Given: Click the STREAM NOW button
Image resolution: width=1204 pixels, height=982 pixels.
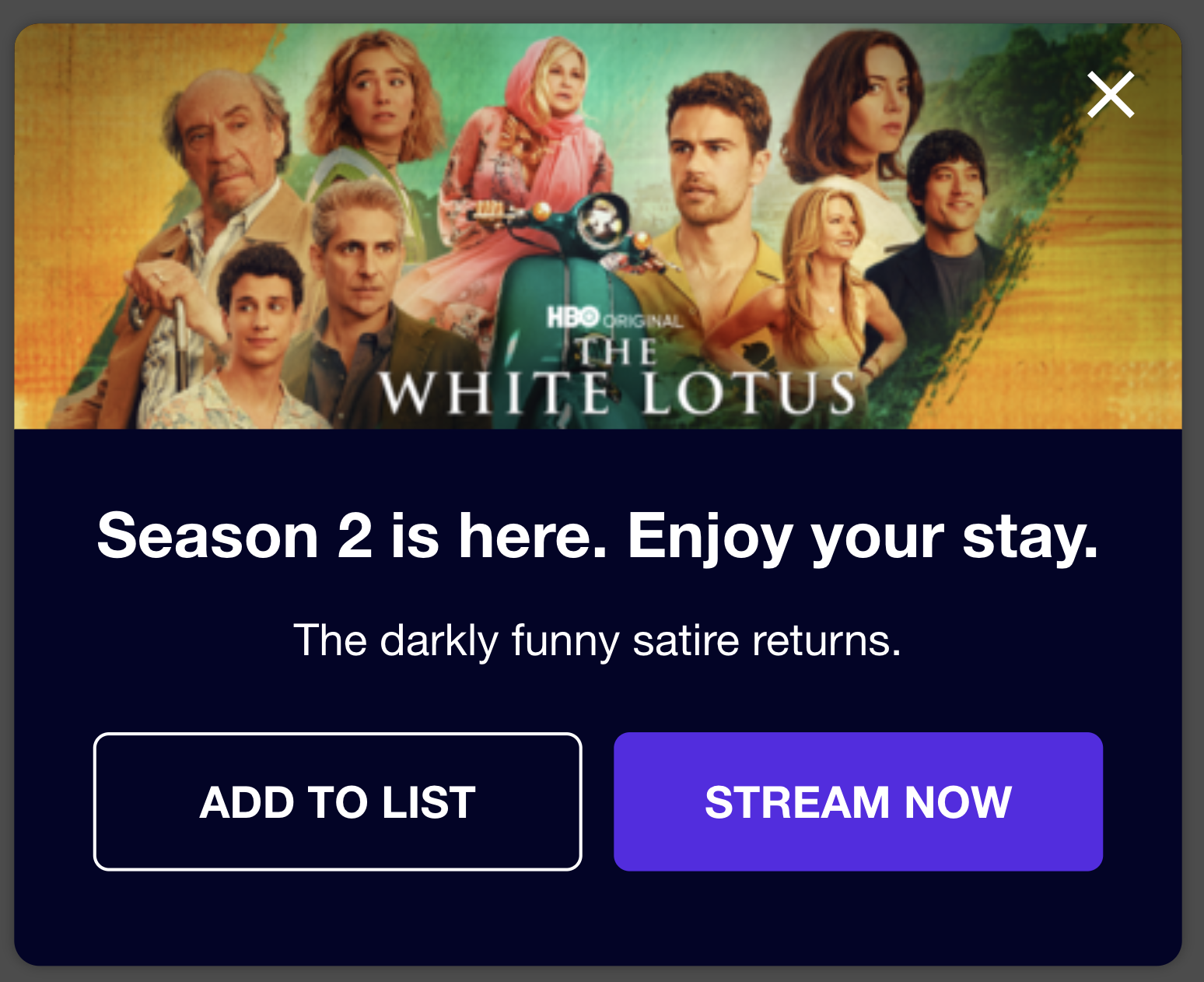Looking at the screenshot, I should 858,801.
